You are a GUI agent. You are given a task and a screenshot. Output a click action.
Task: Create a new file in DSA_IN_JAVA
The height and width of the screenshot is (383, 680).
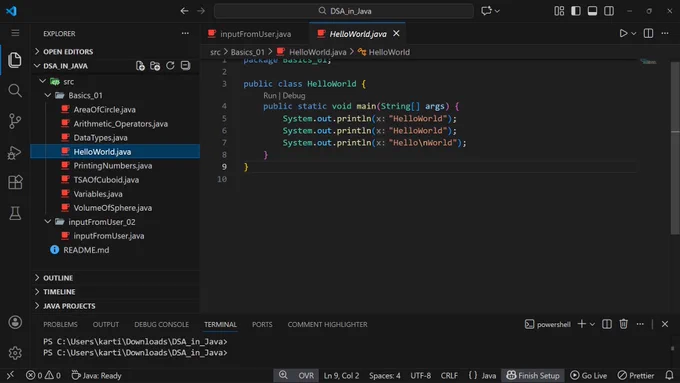pyautogui.click(x=140, y=65)
